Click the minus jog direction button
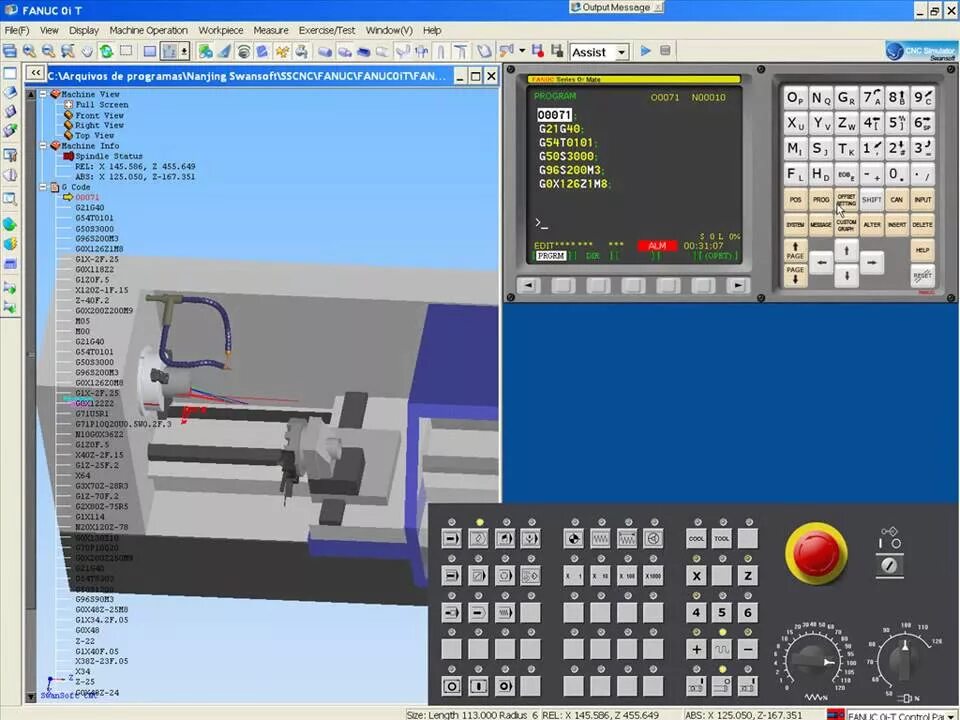Screen dimensions: 960x720 [748, 649]
